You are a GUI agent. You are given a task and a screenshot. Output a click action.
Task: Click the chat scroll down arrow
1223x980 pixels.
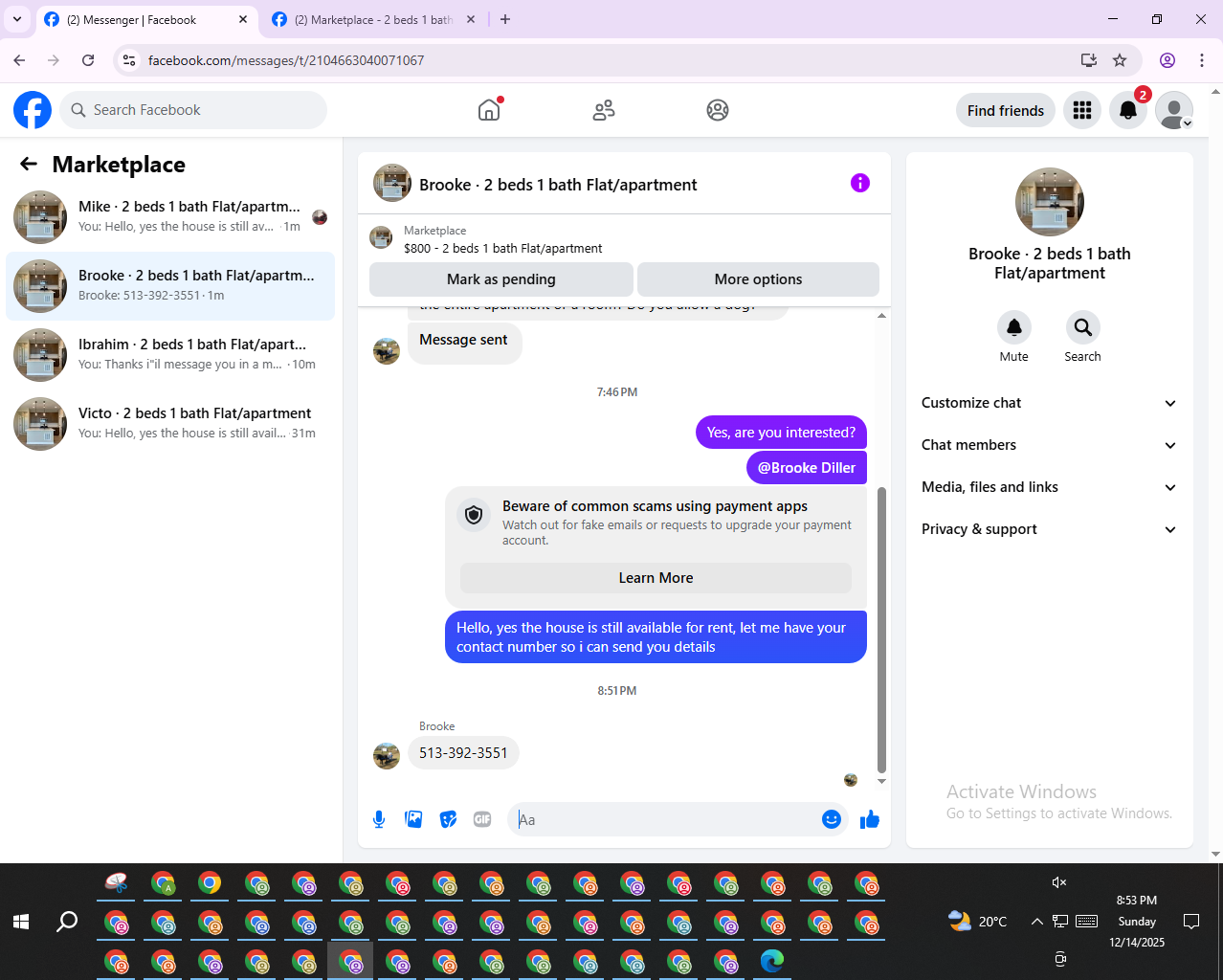click(x=881, y=781)
